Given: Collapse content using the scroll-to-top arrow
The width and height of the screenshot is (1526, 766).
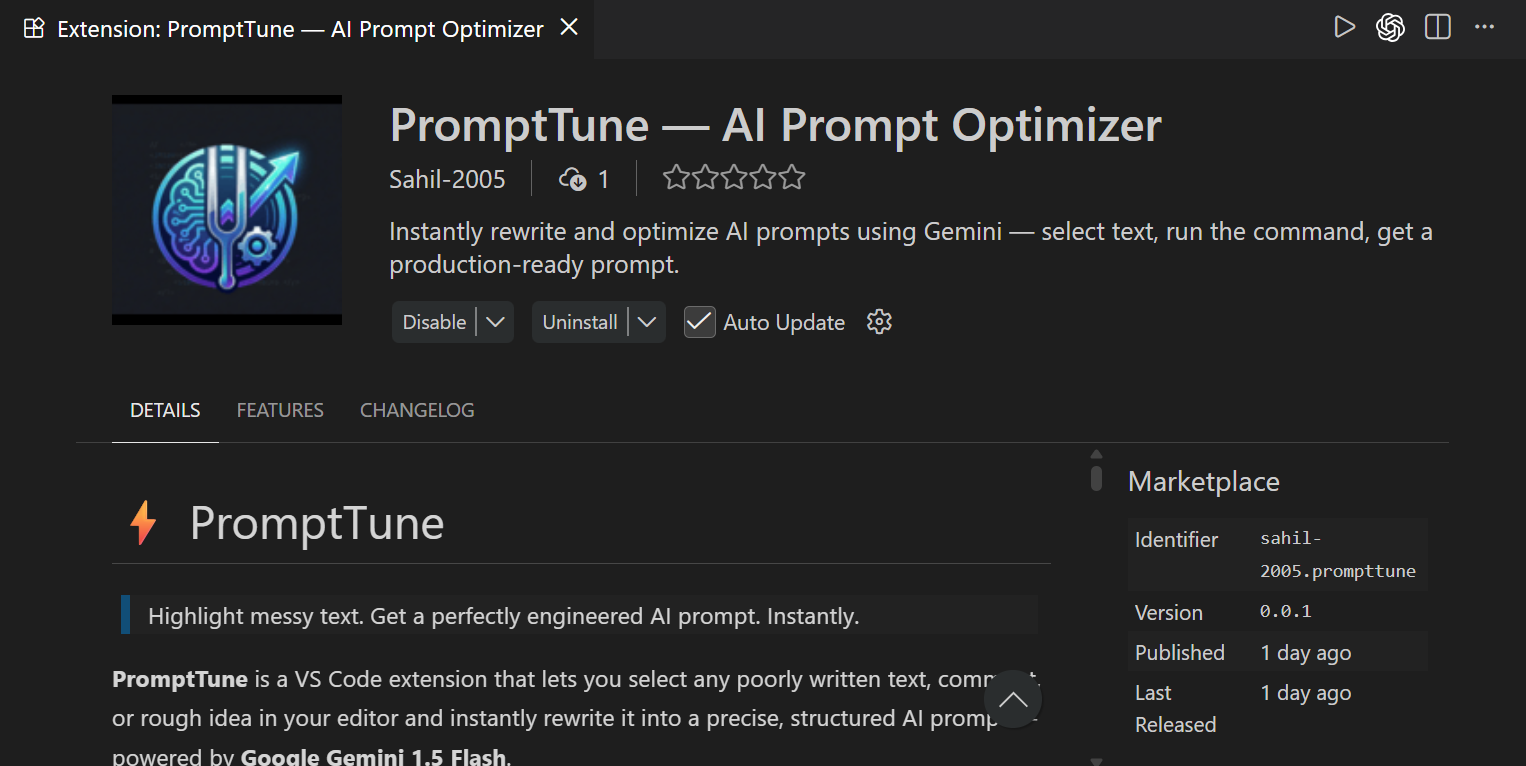Looking at the screenshot, I should point(1012,699).
